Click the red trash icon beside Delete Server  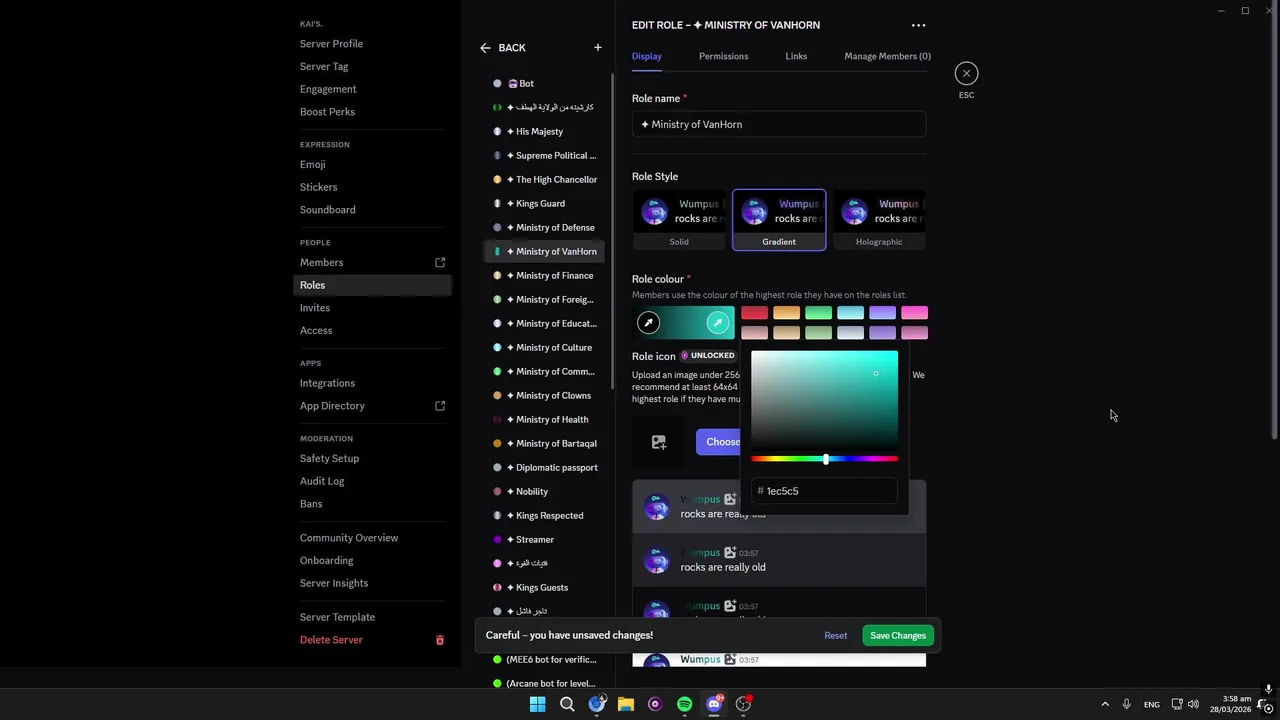439,640
